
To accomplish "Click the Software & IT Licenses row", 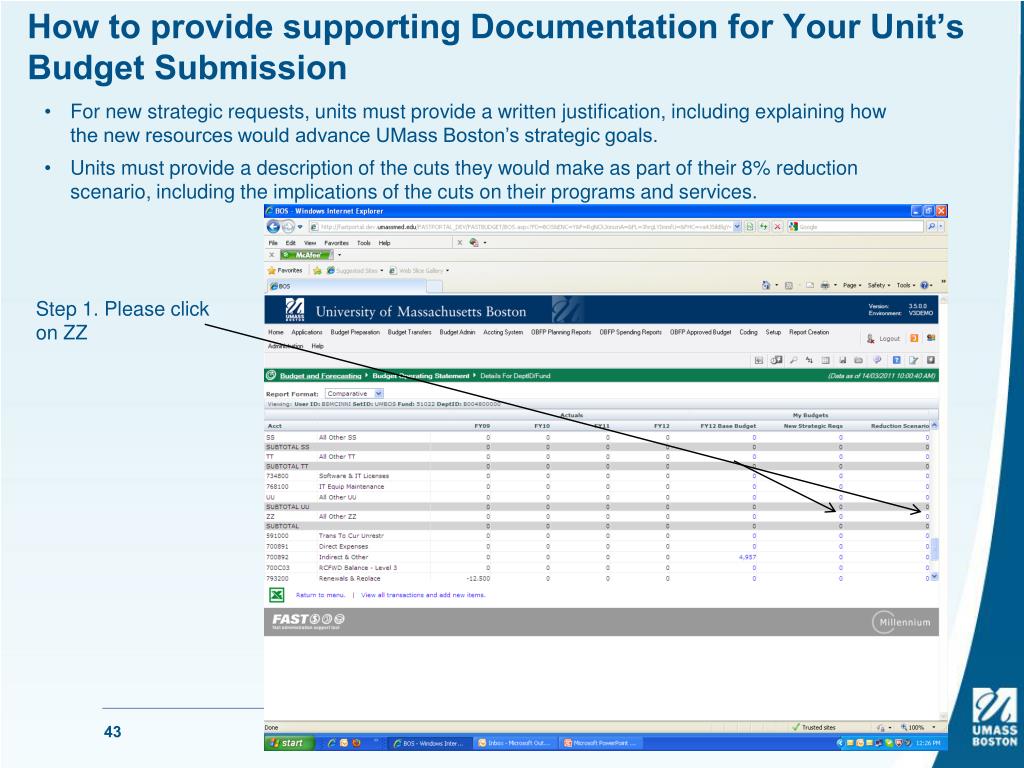I will [353, 476].
